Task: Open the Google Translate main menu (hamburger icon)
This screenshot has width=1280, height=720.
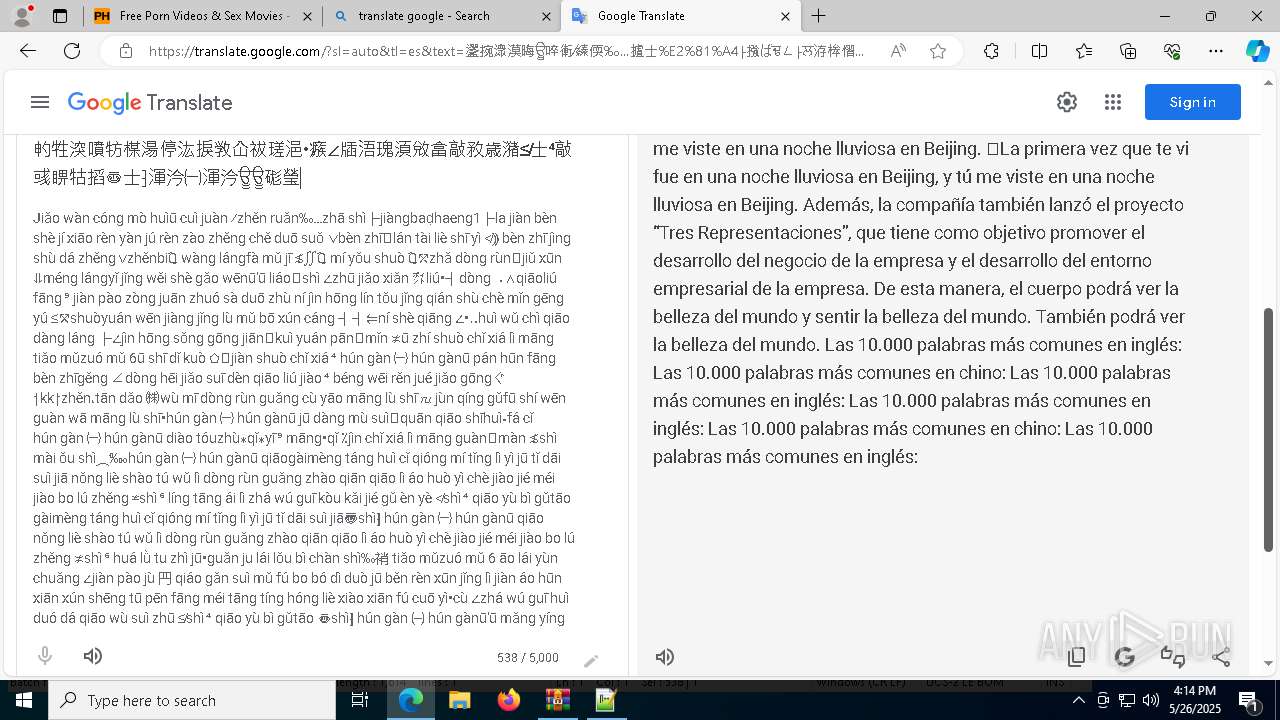Action: (40, 102)
